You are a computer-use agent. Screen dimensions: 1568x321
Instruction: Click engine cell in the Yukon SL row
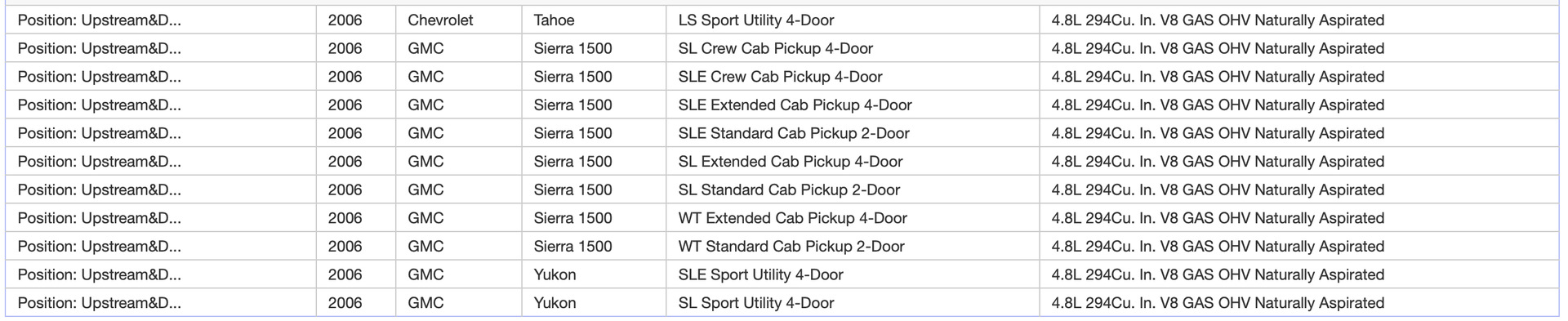pos(1299,303)
